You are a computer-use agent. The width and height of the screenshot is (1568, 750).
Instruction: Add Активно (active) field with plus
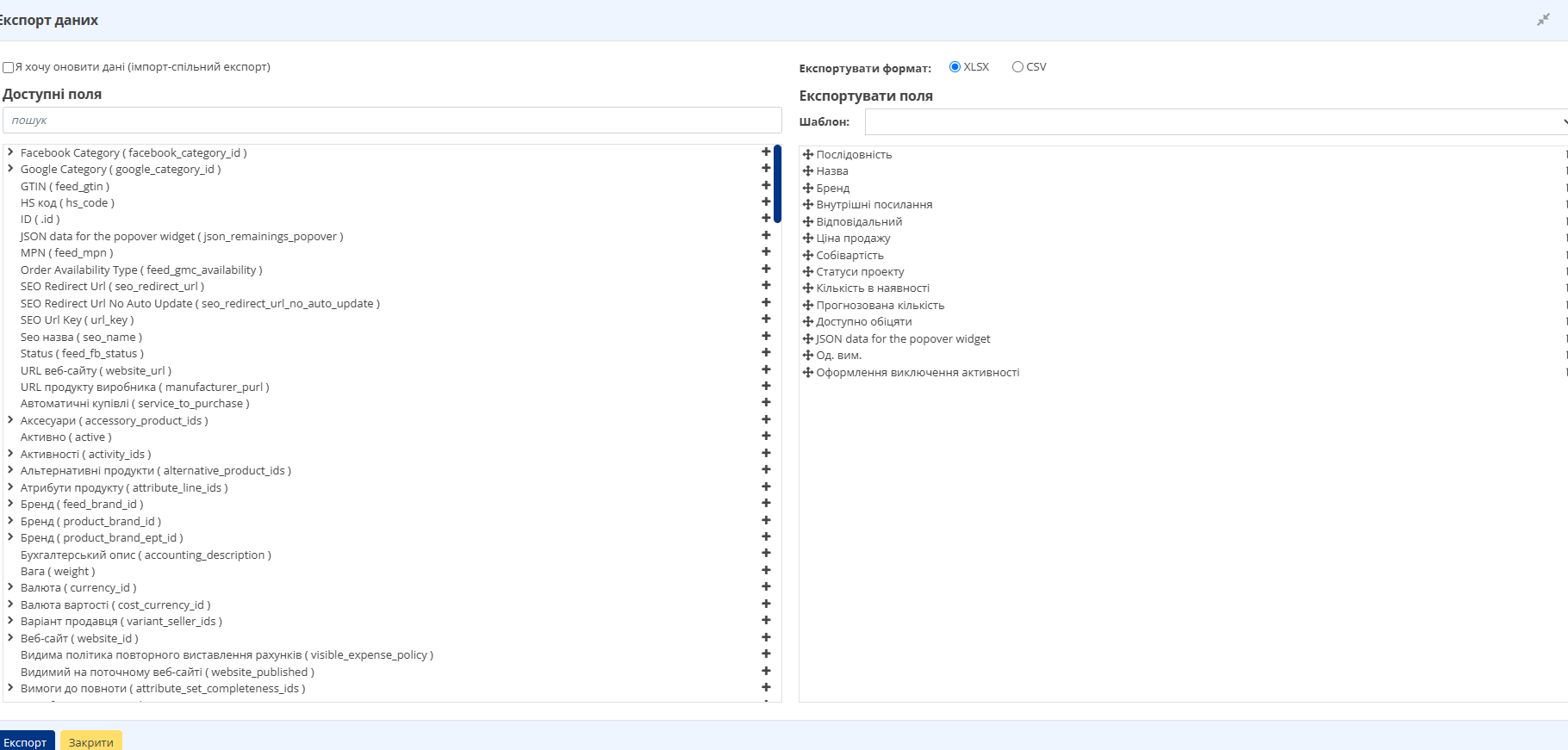[x=766, y=436]
